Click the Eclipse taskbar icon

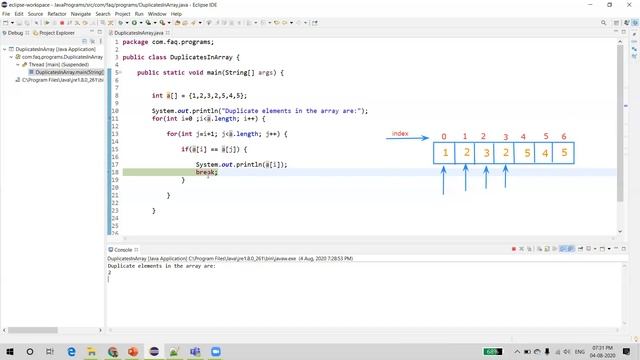point(154,351)
